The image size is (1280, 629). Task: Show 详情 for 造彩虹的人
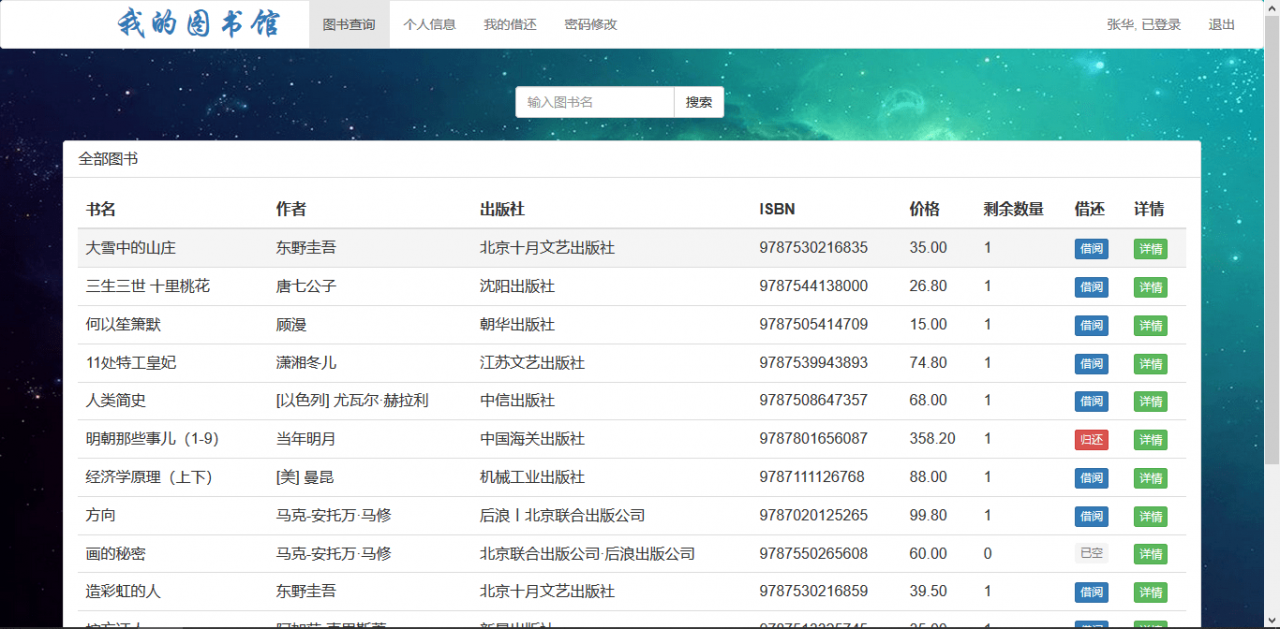coord(1150,592)
